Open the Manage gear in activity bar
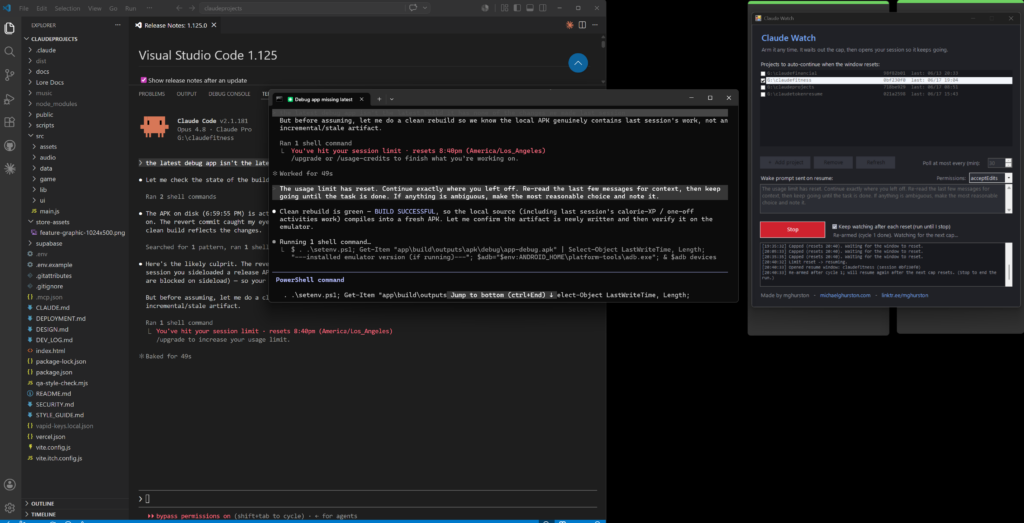Image resolution: width=1024 pixels, height=523 pixels. pos(10,508)
